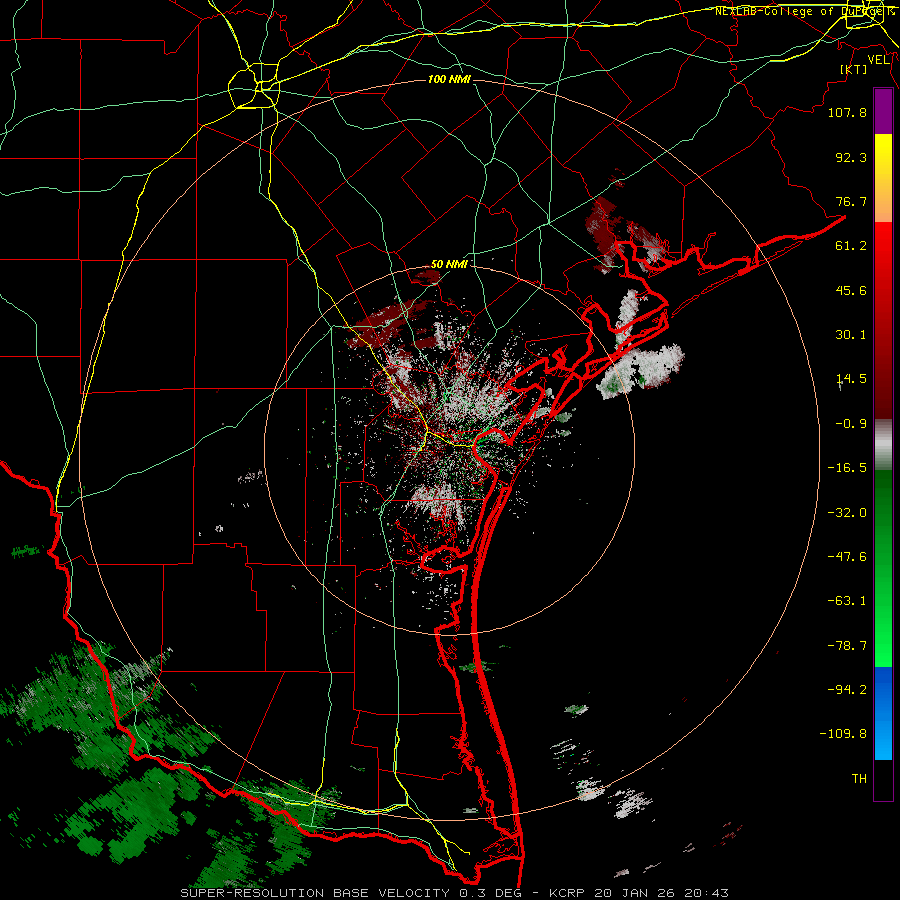Select the -63.1 legend value
Screen dimensions: 900x900
click(x=847, y=601)
